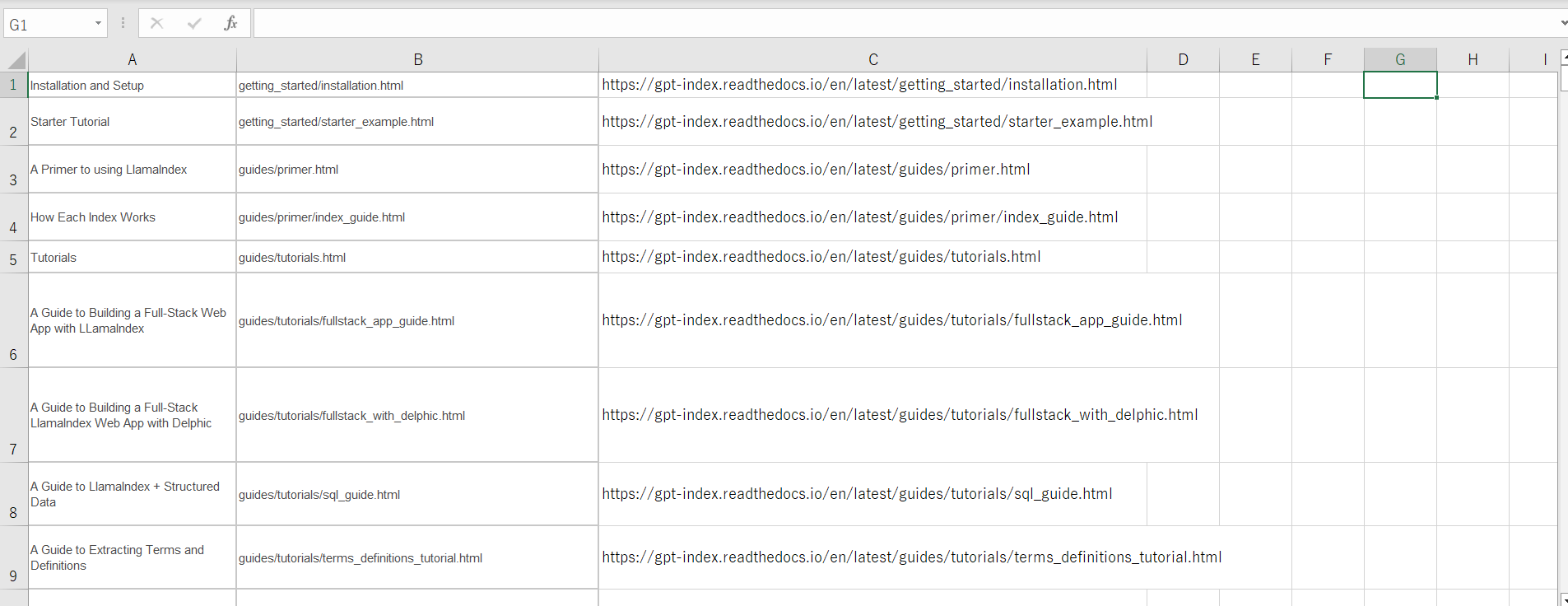Click the Cancel X icon in formula bar

pos(156,24)
